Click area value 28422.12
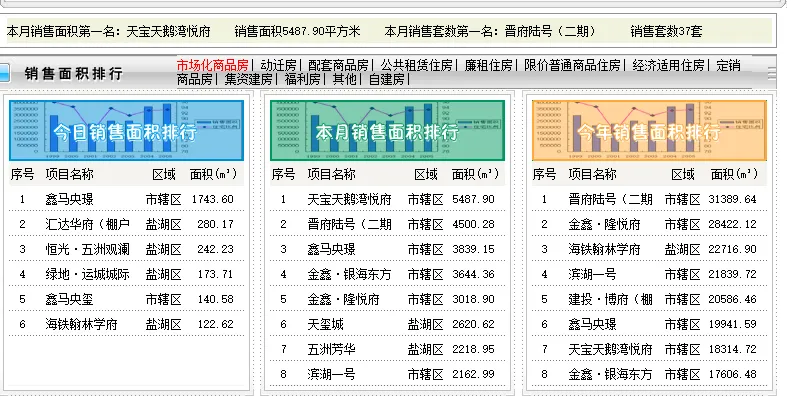The image size is (791, 405). coord(732,224)
